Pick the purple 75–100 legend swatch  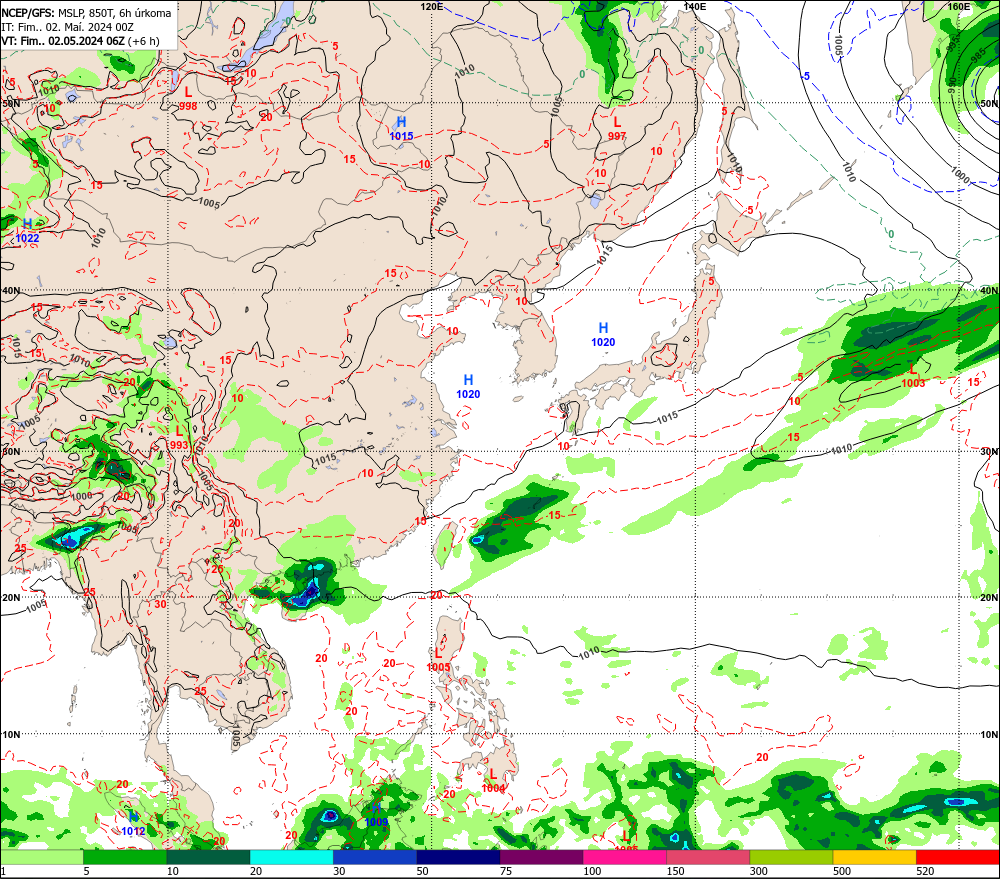[541, 857]
